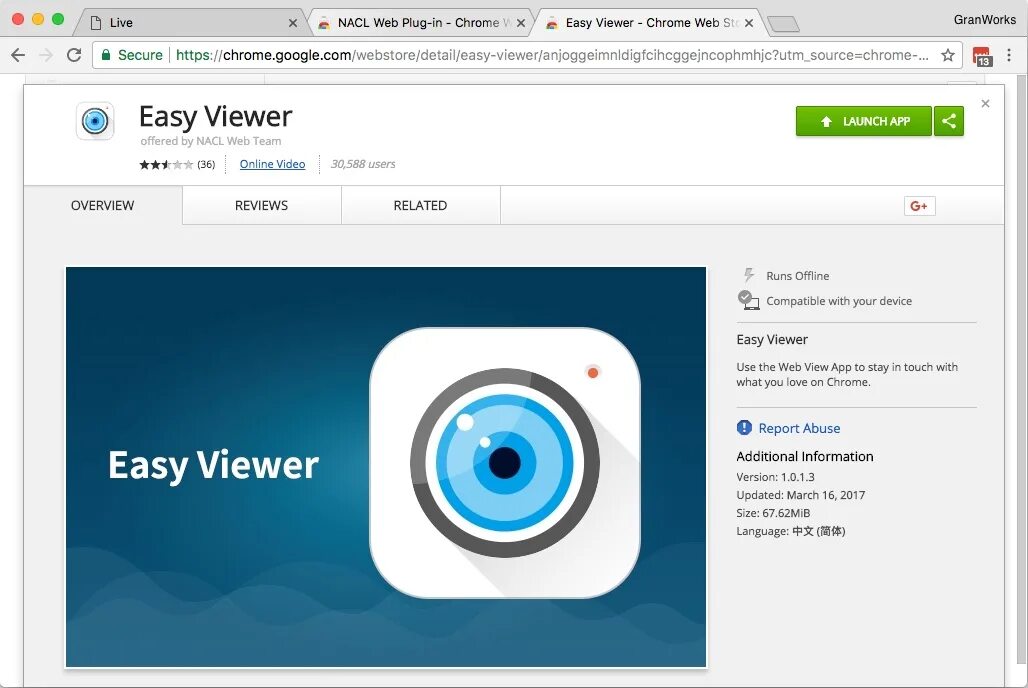
Task: Open the Overview tab
Action: pos(103,205)
